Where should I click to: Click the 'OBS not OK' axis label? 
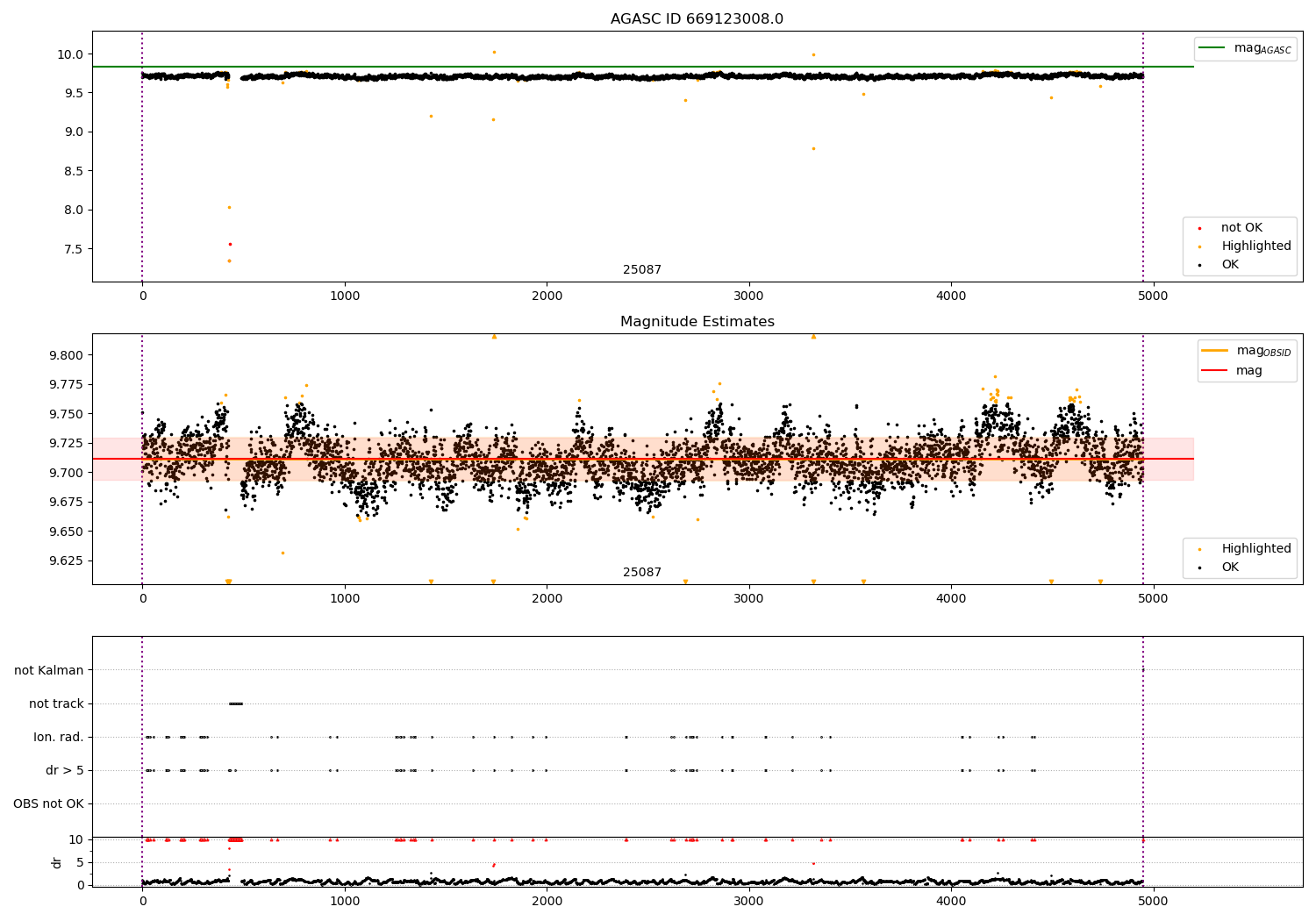pos(48,803)
